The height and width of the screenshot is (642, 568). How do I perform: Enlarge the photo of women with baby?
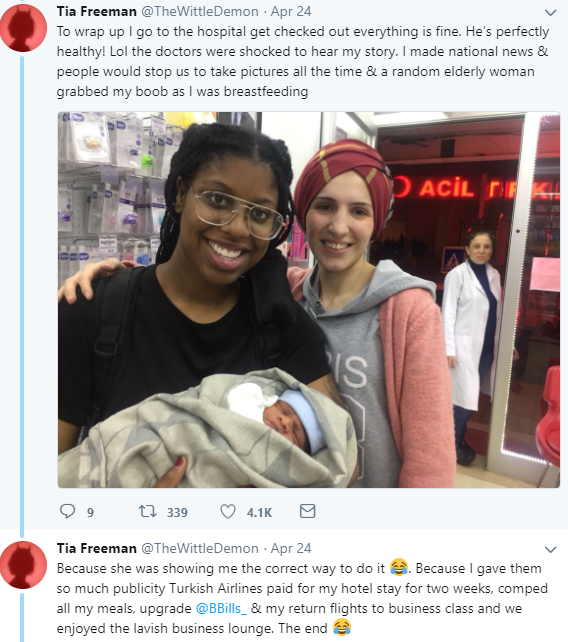309,300
